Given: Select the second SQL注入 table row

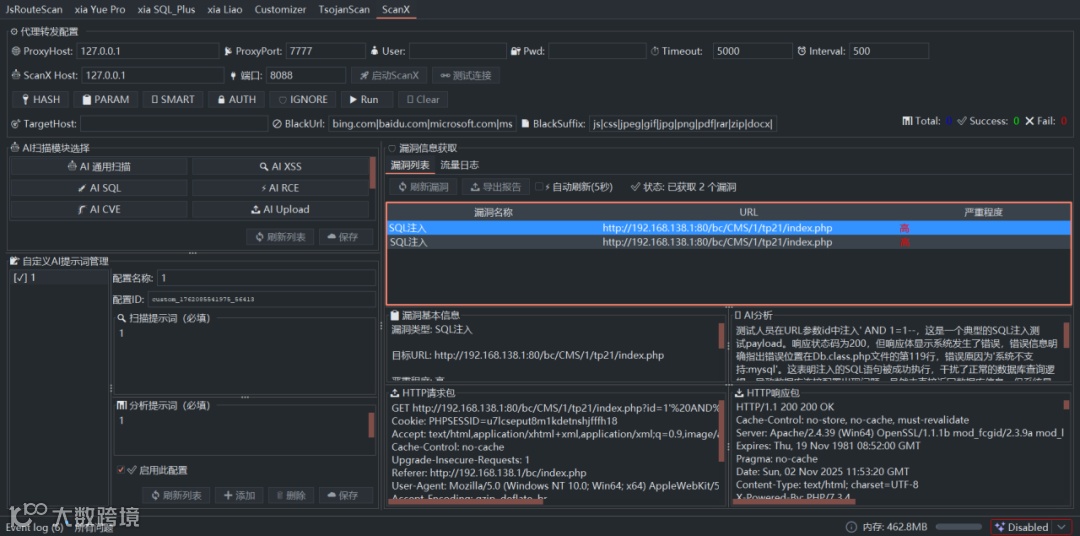Looking at the screenshot, I should click(x=729, y=243).
